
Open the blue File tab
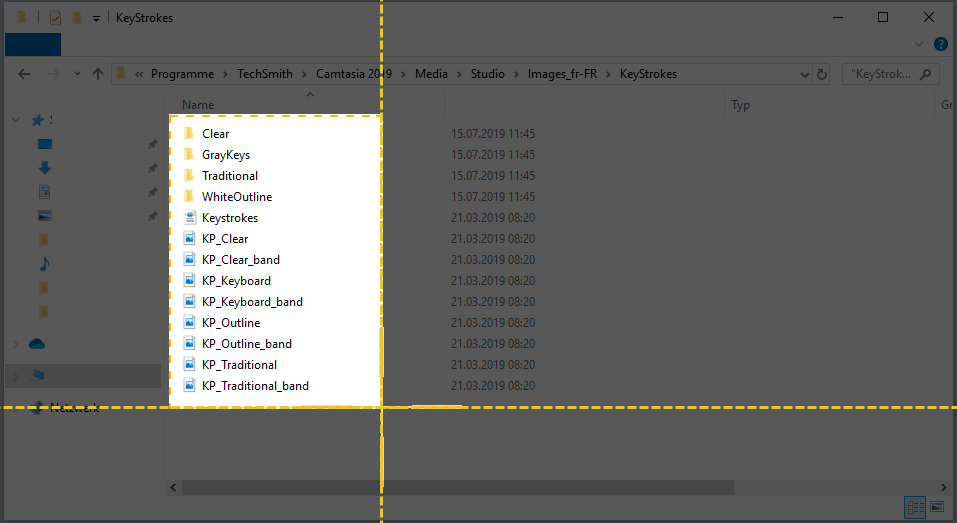click(33, 45)
